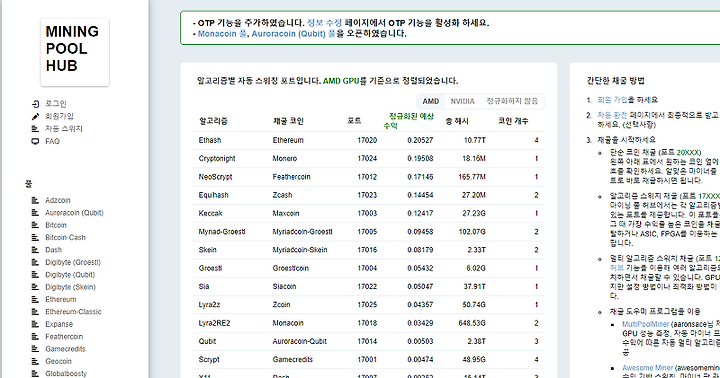Click the Auroracoin-Qubit coin cell
720x378 pixels.
pos(299,342)
